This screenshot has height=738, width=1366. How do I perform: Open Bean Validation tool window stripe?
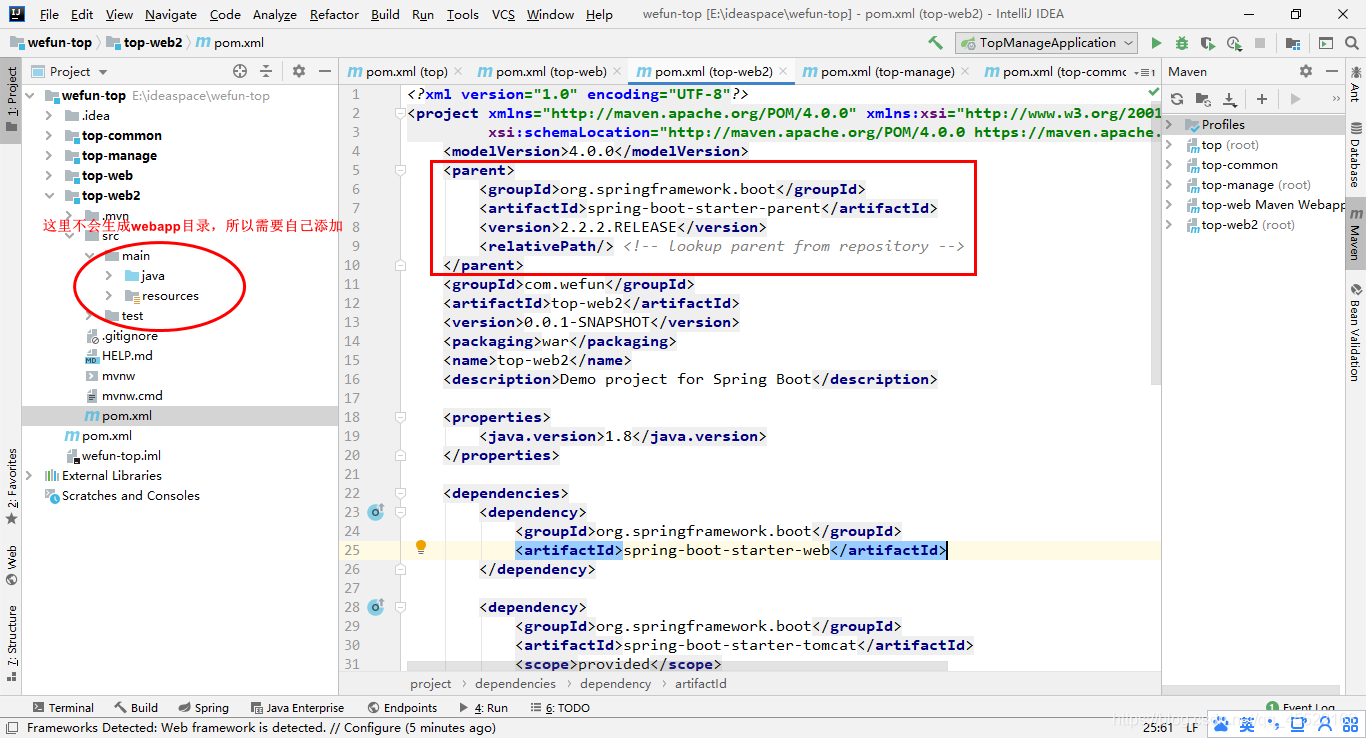coord(1355,332)
